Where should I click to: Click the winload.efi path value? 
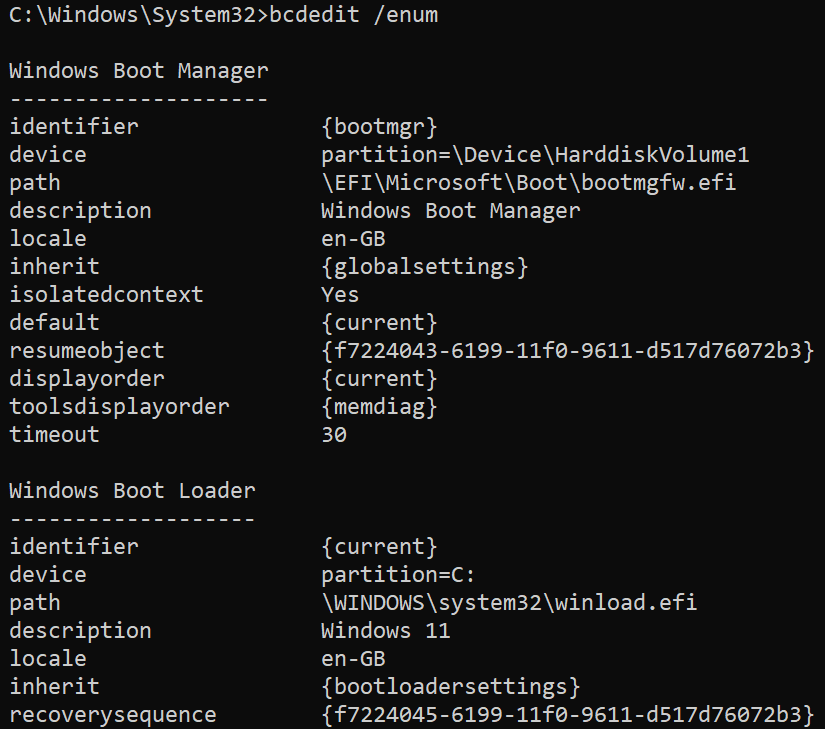click(x=509, y=603)
